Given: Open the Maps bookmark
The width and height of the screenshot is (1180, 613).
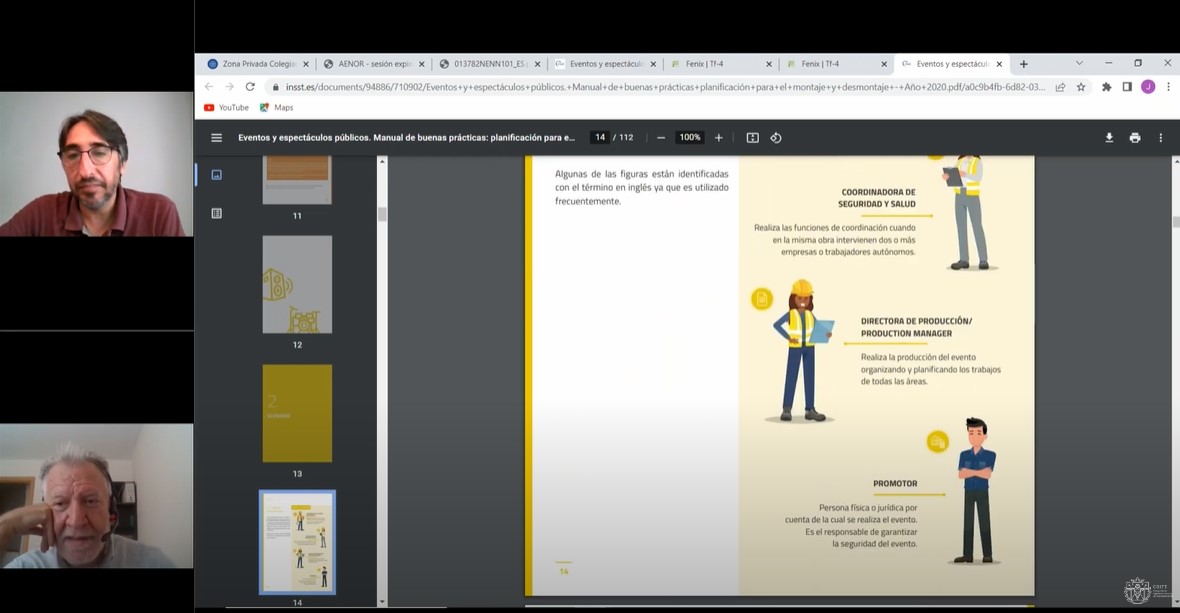Looking at the screenshot, I should point(276,108).
